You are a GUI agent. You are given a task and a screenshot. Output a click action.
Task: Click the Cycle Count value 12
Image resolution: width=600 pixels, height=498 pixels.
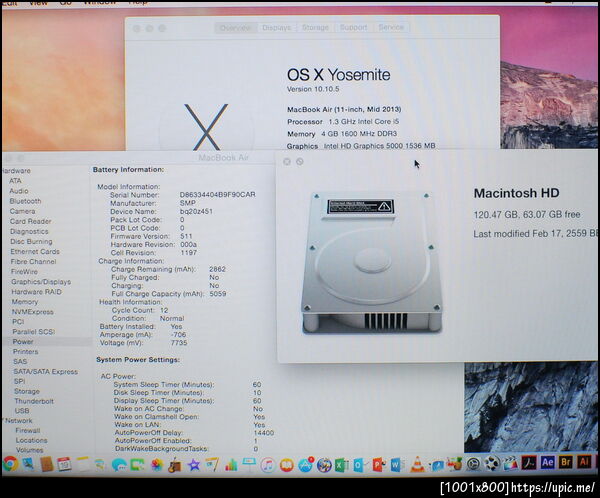click(x=164, y=310)
